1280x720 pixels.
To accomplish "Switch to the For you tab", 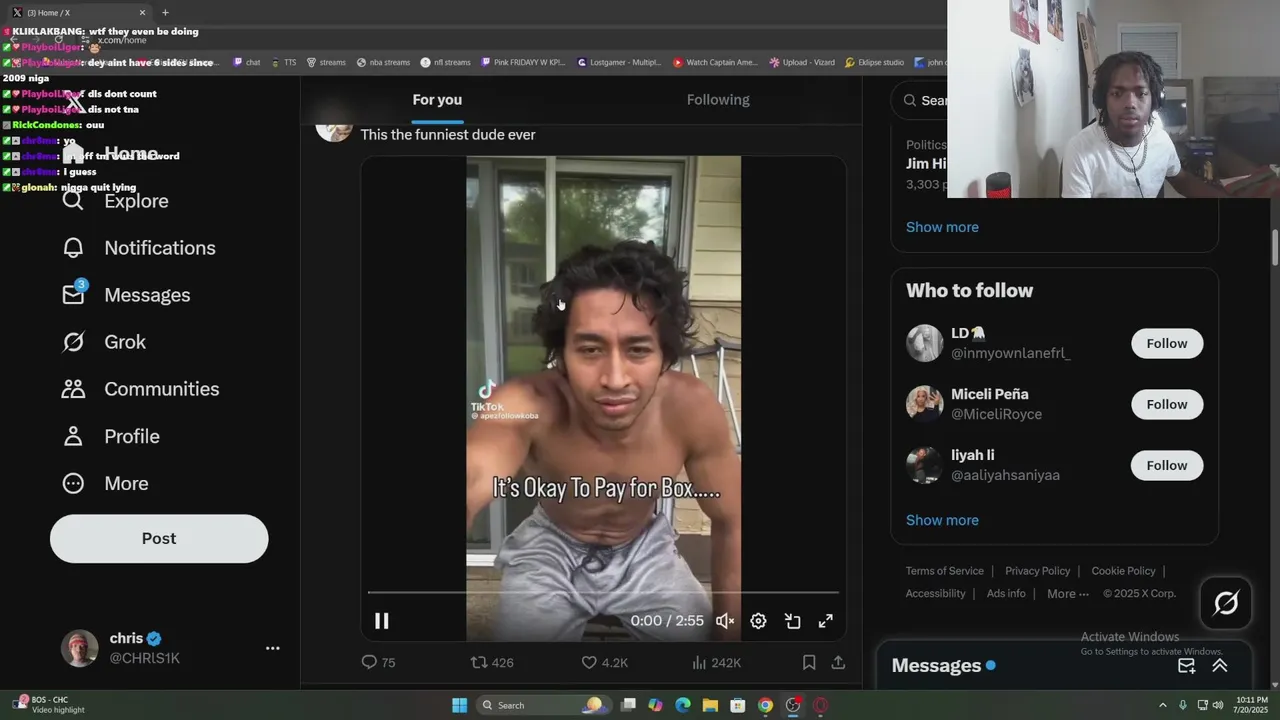I will coord(437,100).
